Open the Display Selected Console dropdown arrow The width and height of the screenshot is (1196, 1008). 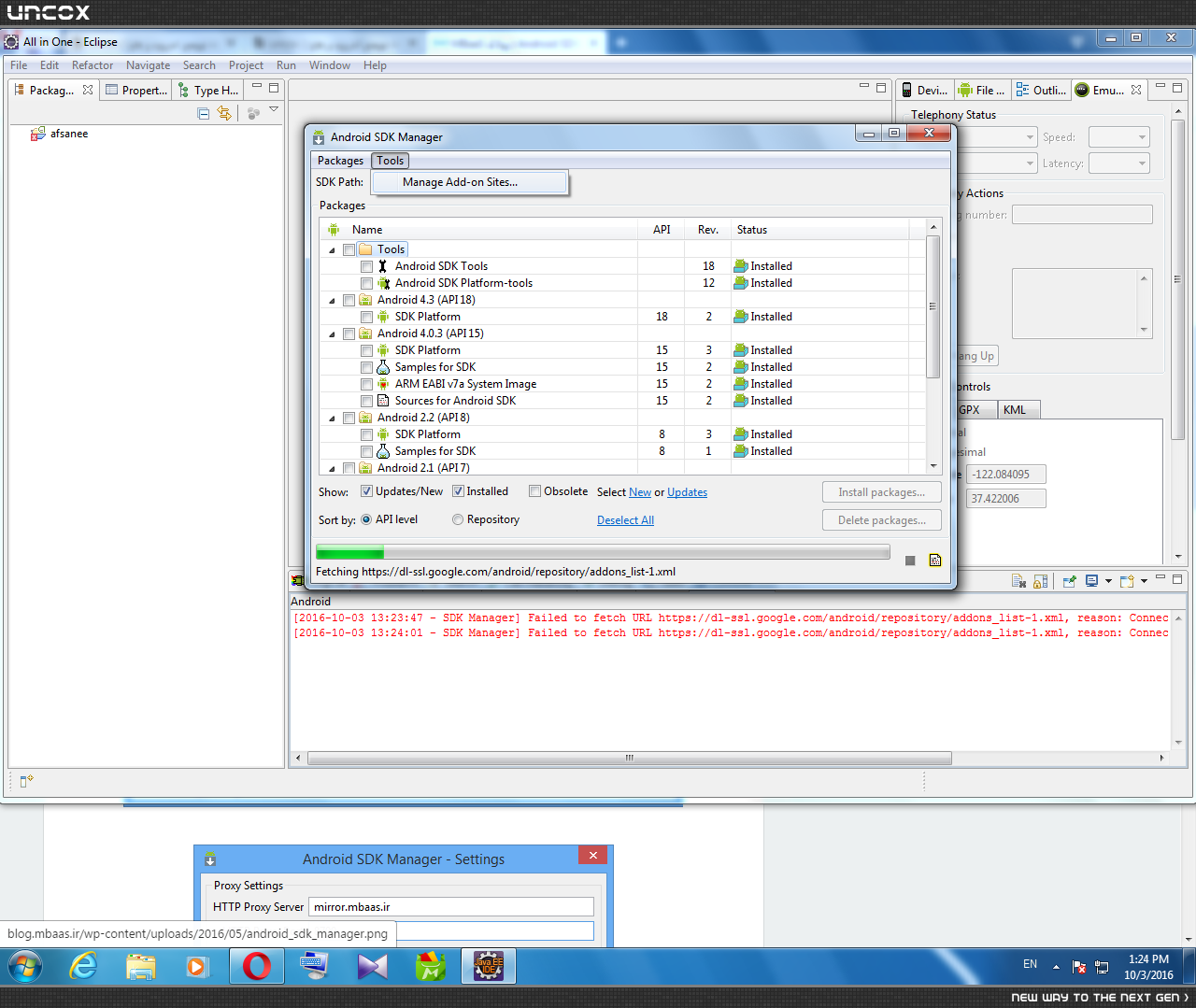click(1108, 581)
